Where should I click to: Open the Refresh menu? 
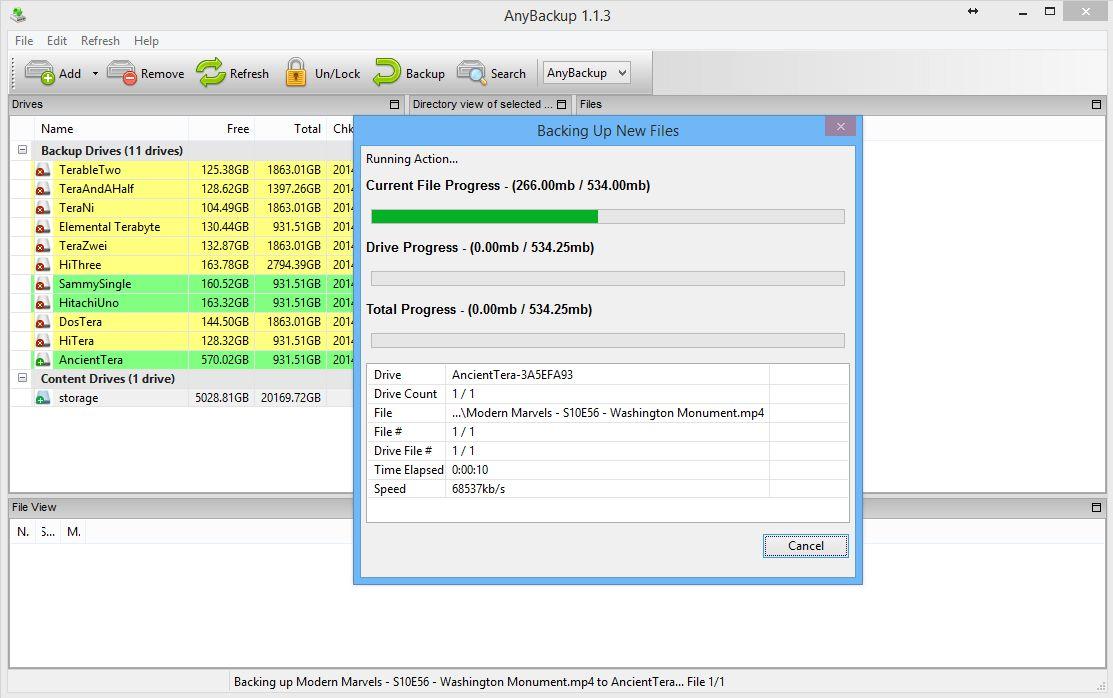pos(100,40)
